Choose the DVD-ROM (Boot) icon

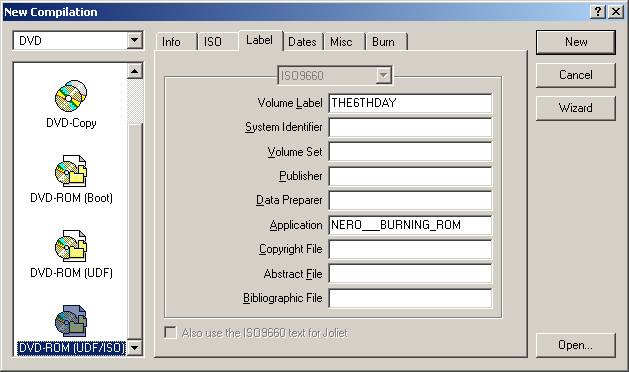pos(71,171)
